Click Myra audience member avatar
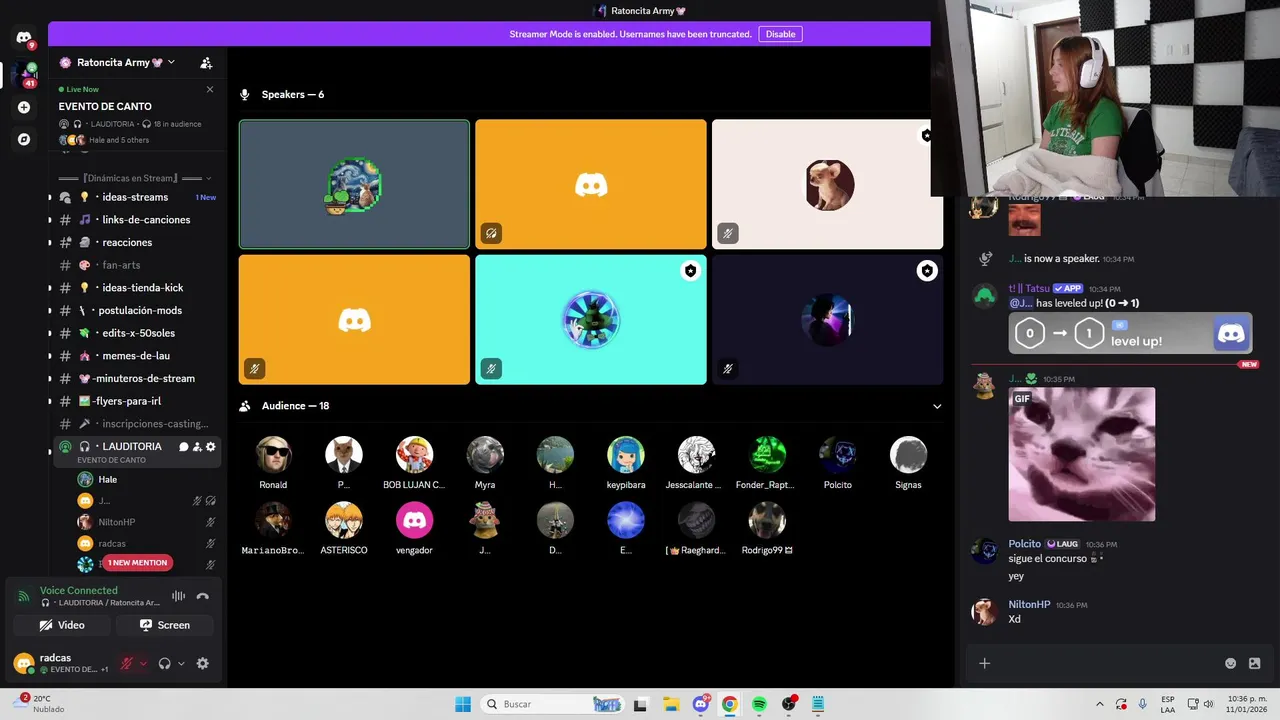The width and height of the screenshot is (1280, 720). coord(485,455)
